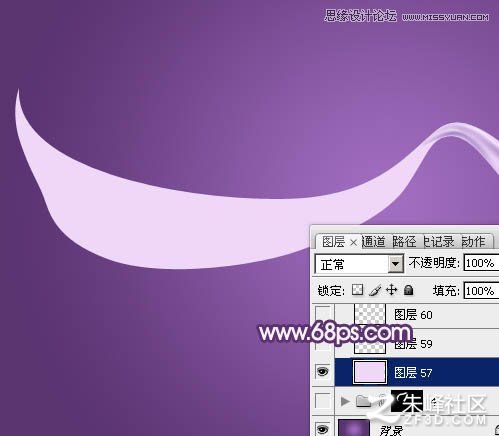
Task: Click the 填充 100% fill field
Action: click(x=481, y=291)
